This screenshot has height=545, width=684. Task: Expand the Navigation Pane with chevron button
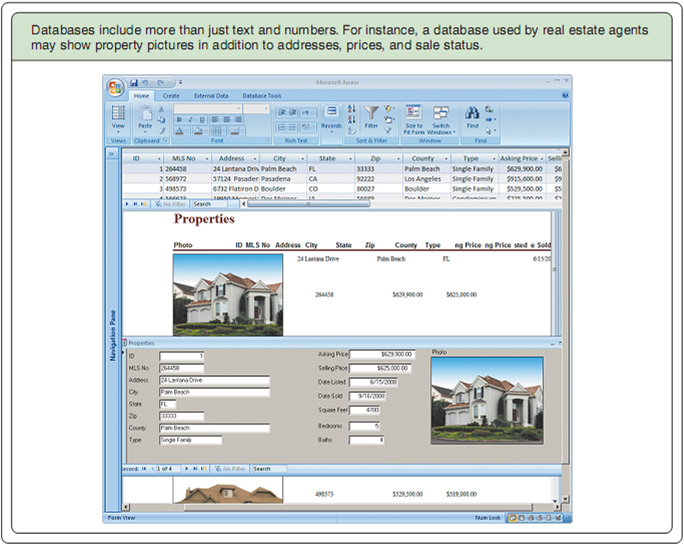click(x=113, y=155)
